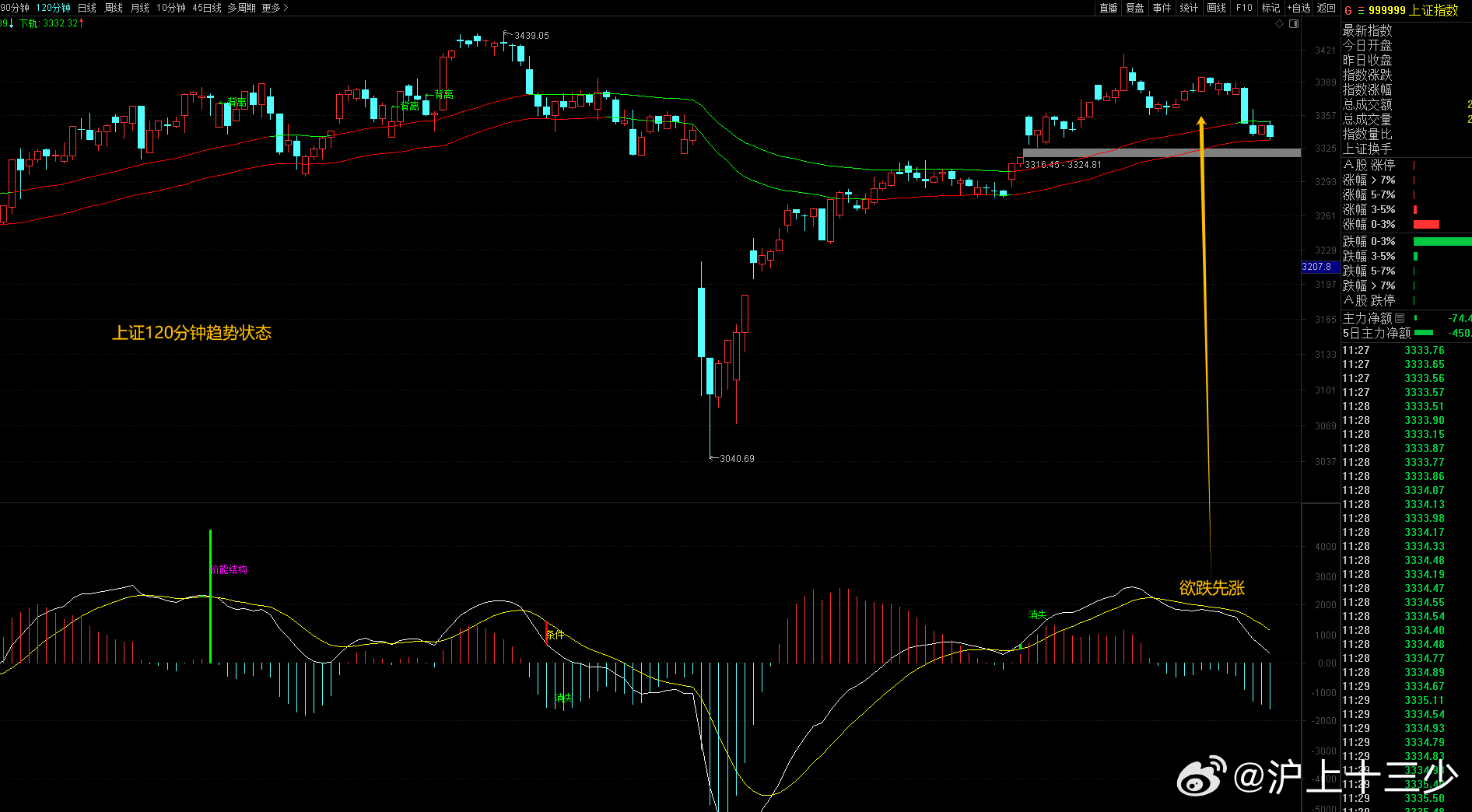Image resolution: width=1472 pixels, height=812 pixels.
Task: Expand the 更多 periods dropdown
Action: point(275,8)
